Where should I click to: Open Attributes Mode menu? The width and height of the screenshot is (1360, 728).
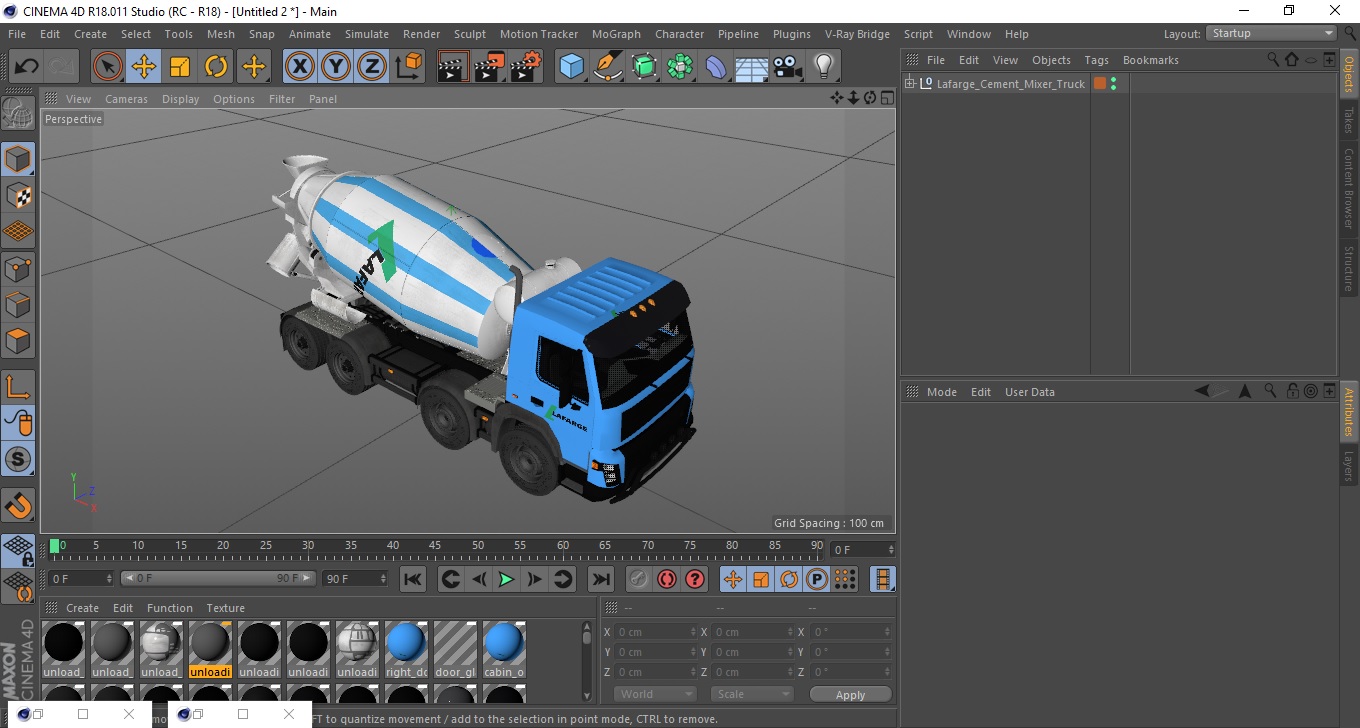tap(942, 392)
